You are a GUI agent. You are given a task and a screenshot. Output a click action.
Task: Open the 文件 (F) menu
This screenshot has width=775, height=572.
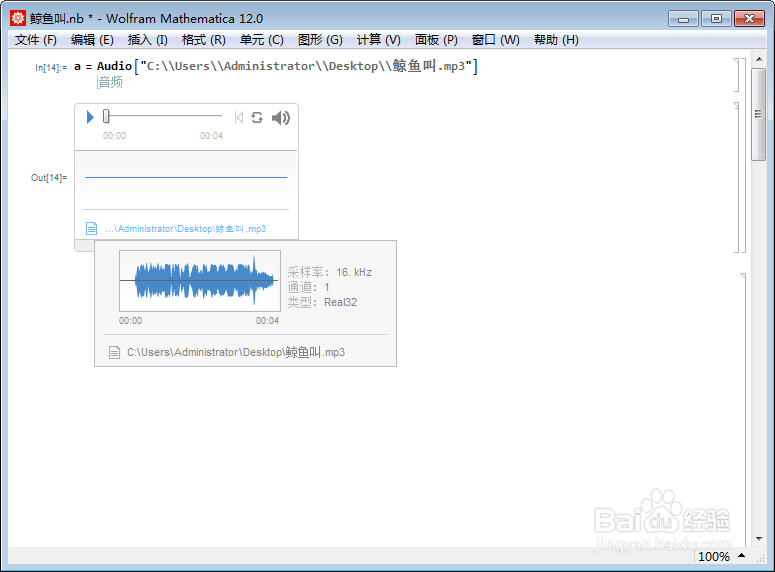tap(36, 40)
